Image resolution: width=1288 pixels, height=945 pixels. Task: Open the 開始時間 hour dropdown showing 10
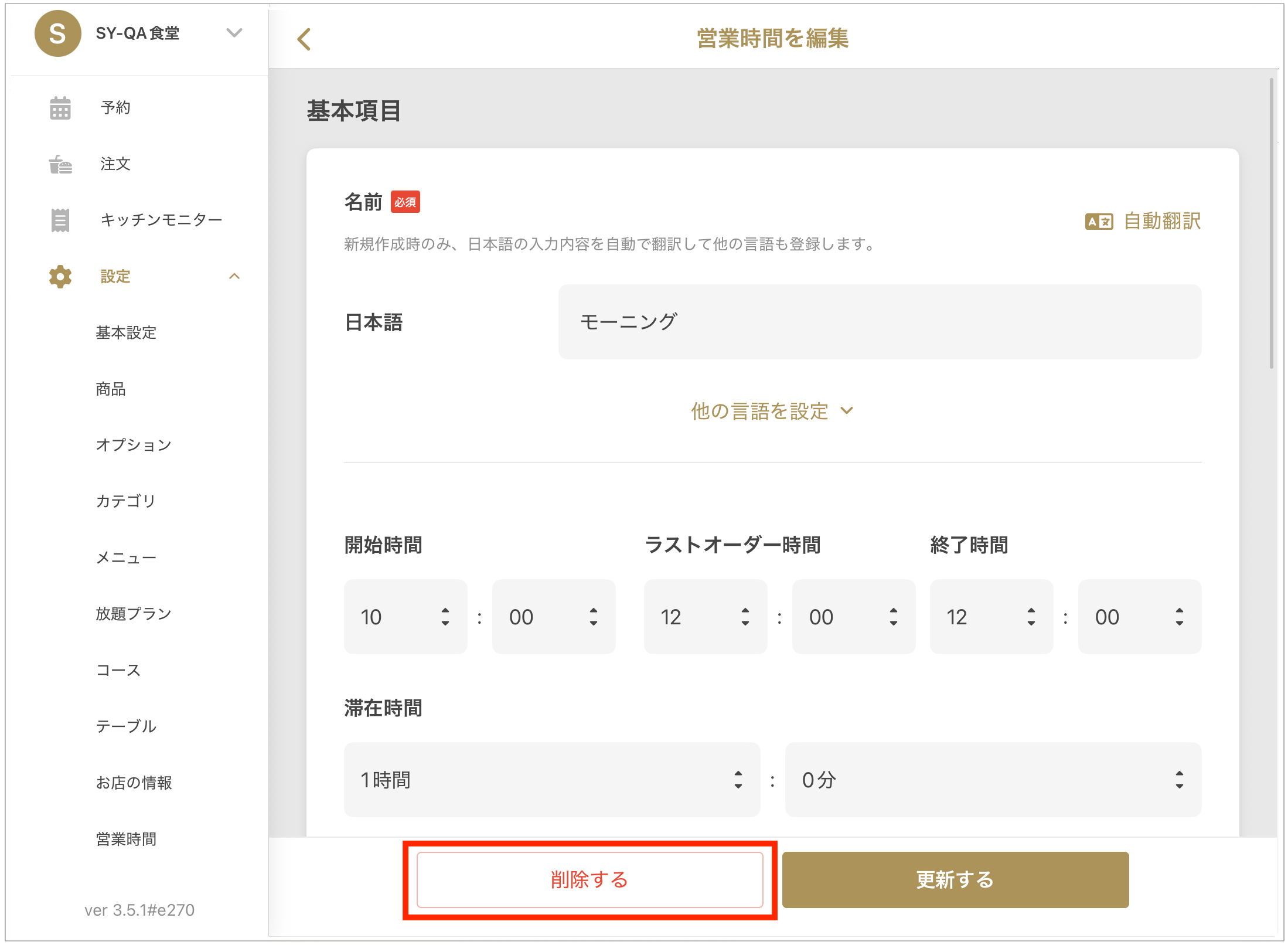(405, 617)
